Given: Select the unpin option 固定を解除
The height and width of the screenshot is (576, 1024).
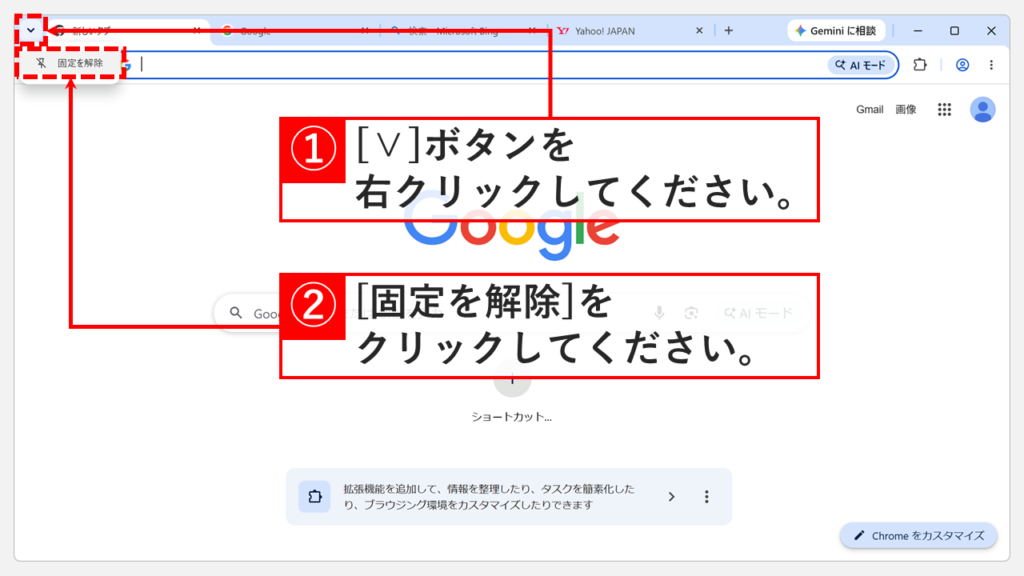Looking at the screenshot, I should (71, 63).
